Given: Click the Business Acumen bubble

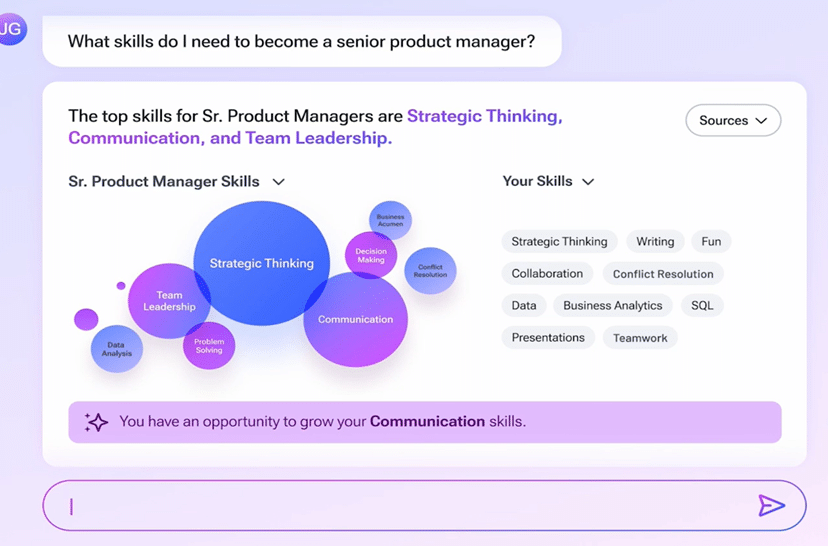Looking at the screenshot, I should point(390,220).
